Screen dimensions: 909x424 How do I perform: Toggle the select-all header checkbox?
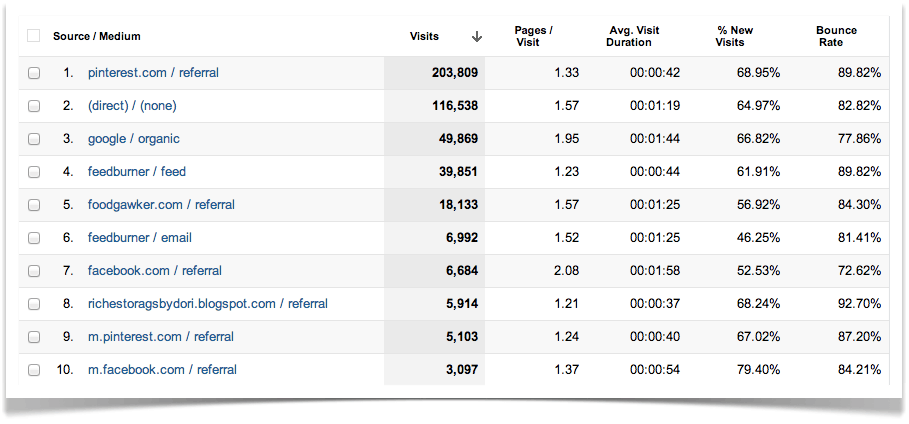click(x=34, y=36)
